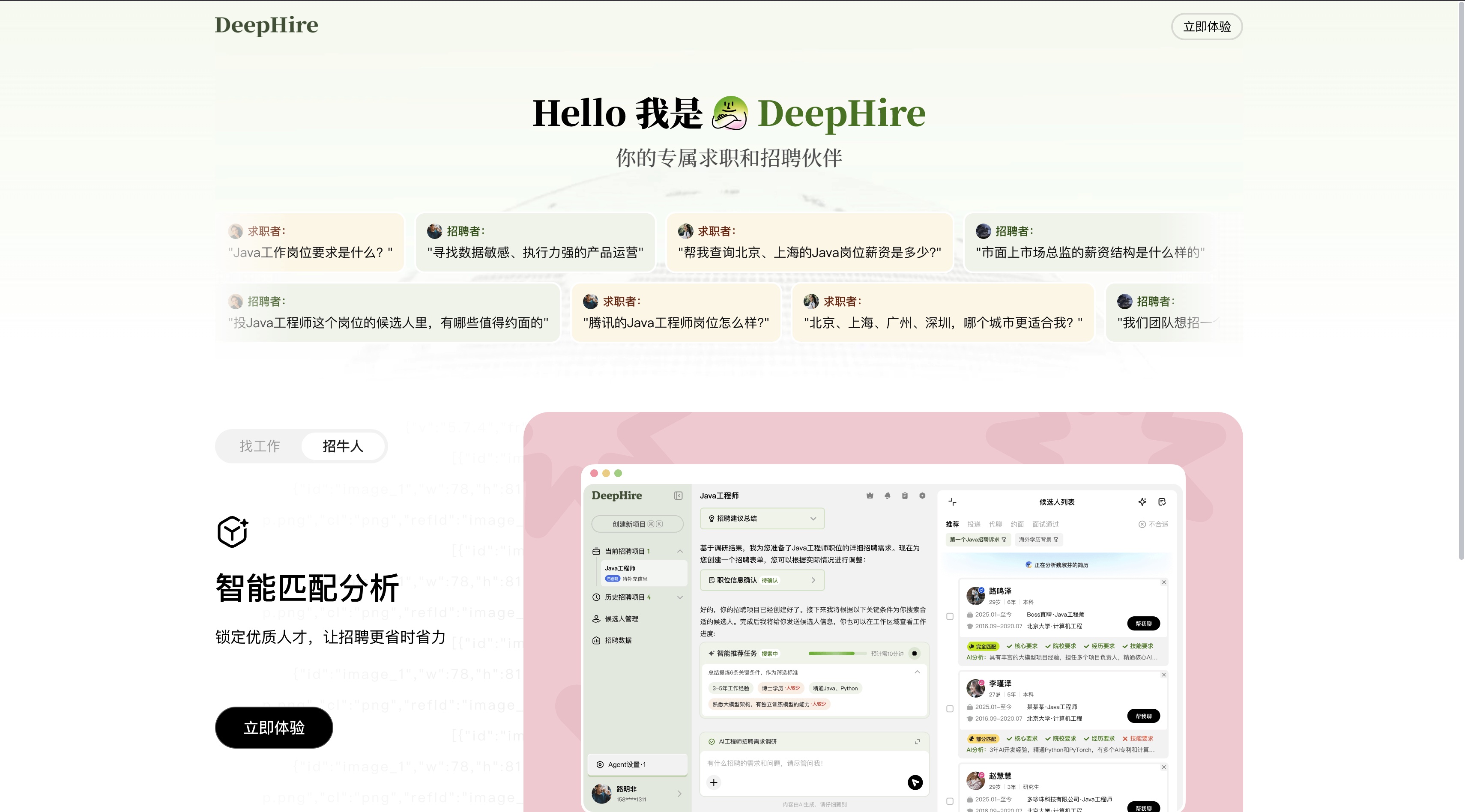Collapse the DeepHire sidebar panel
Screen dimensions: 1465x812
tap(679, 495)
